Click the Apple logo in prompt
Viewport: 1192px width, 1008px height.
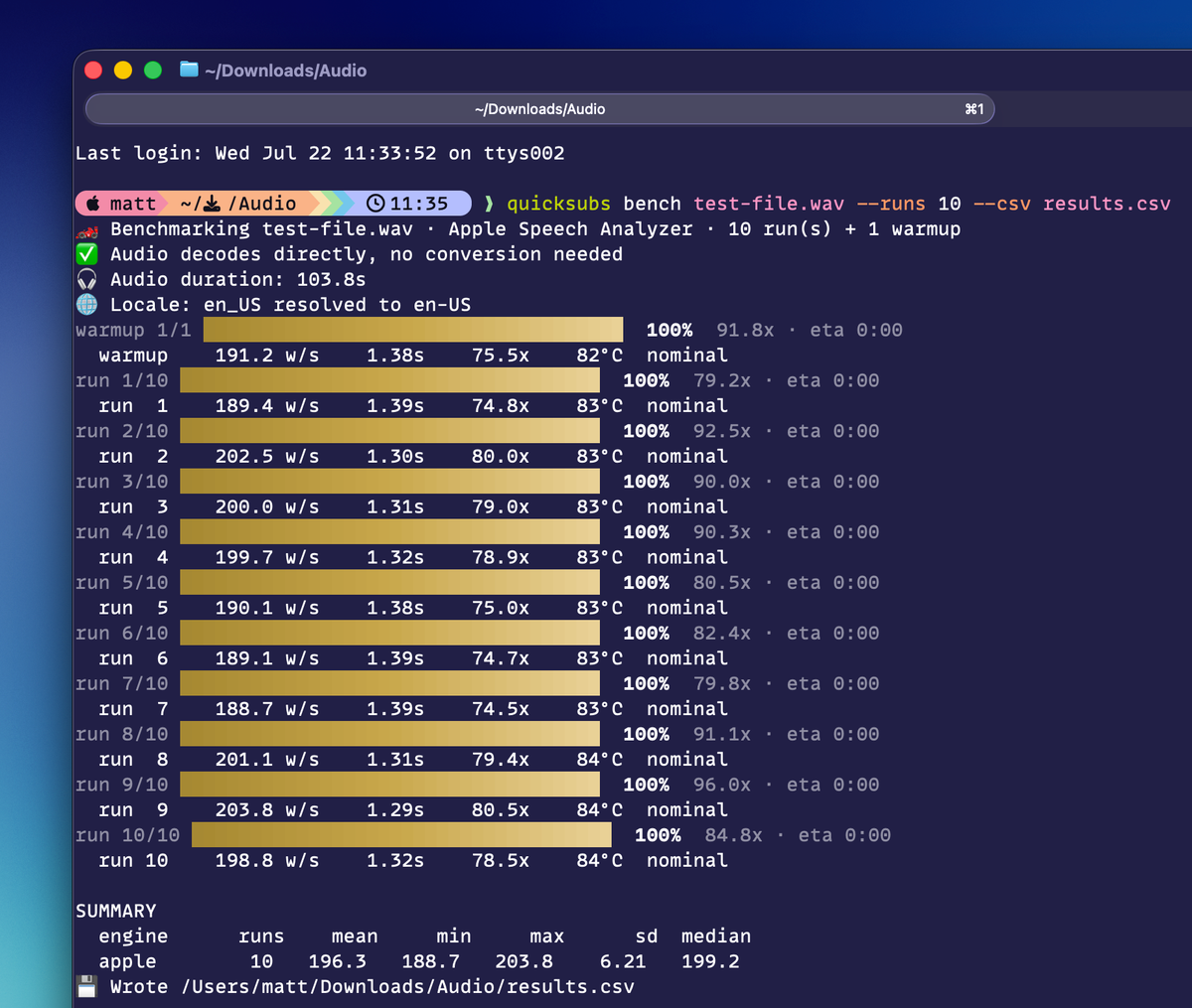(92, 204)
